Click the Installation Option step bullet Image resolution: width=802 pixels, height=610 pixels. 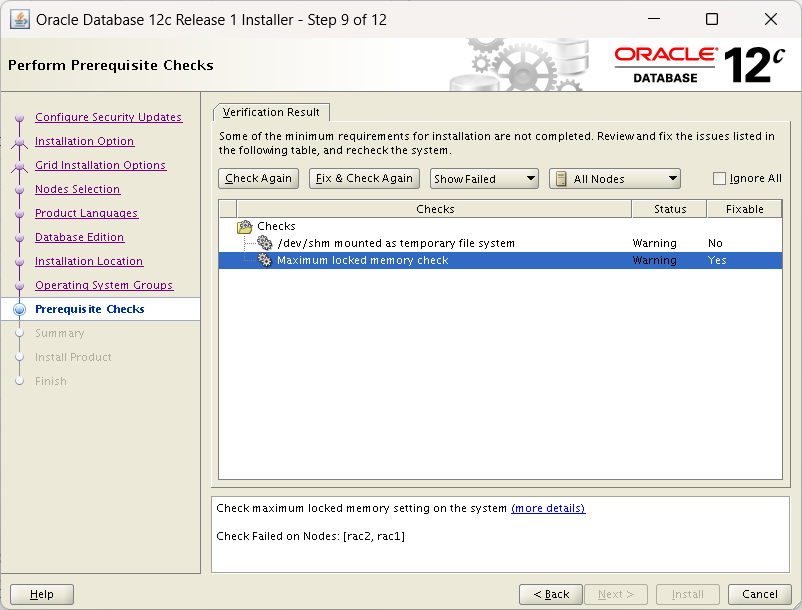19,142
